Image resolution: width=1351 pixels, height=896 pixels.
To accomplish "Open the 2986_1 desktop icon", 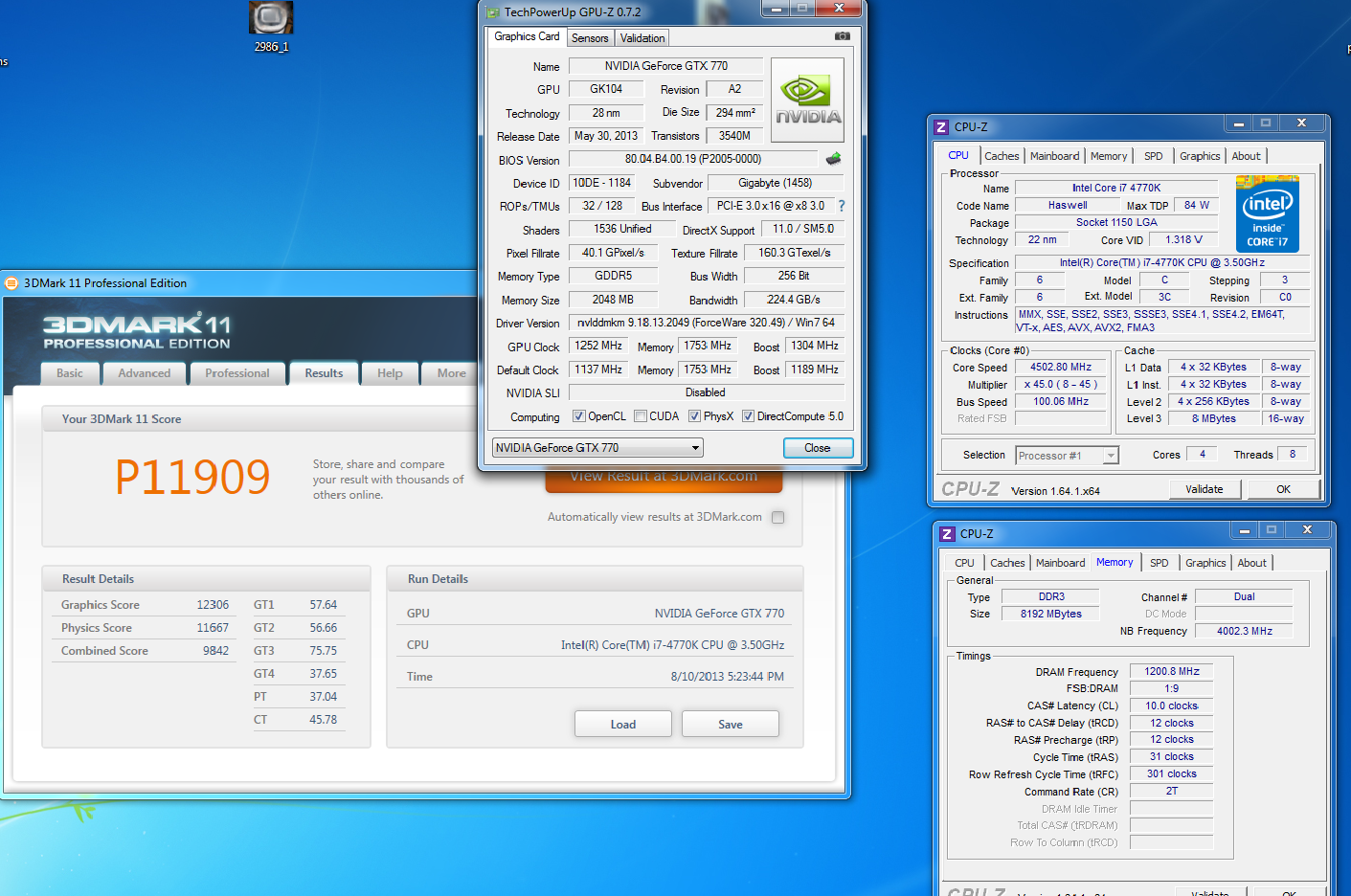I will click(x=271, y=27).
